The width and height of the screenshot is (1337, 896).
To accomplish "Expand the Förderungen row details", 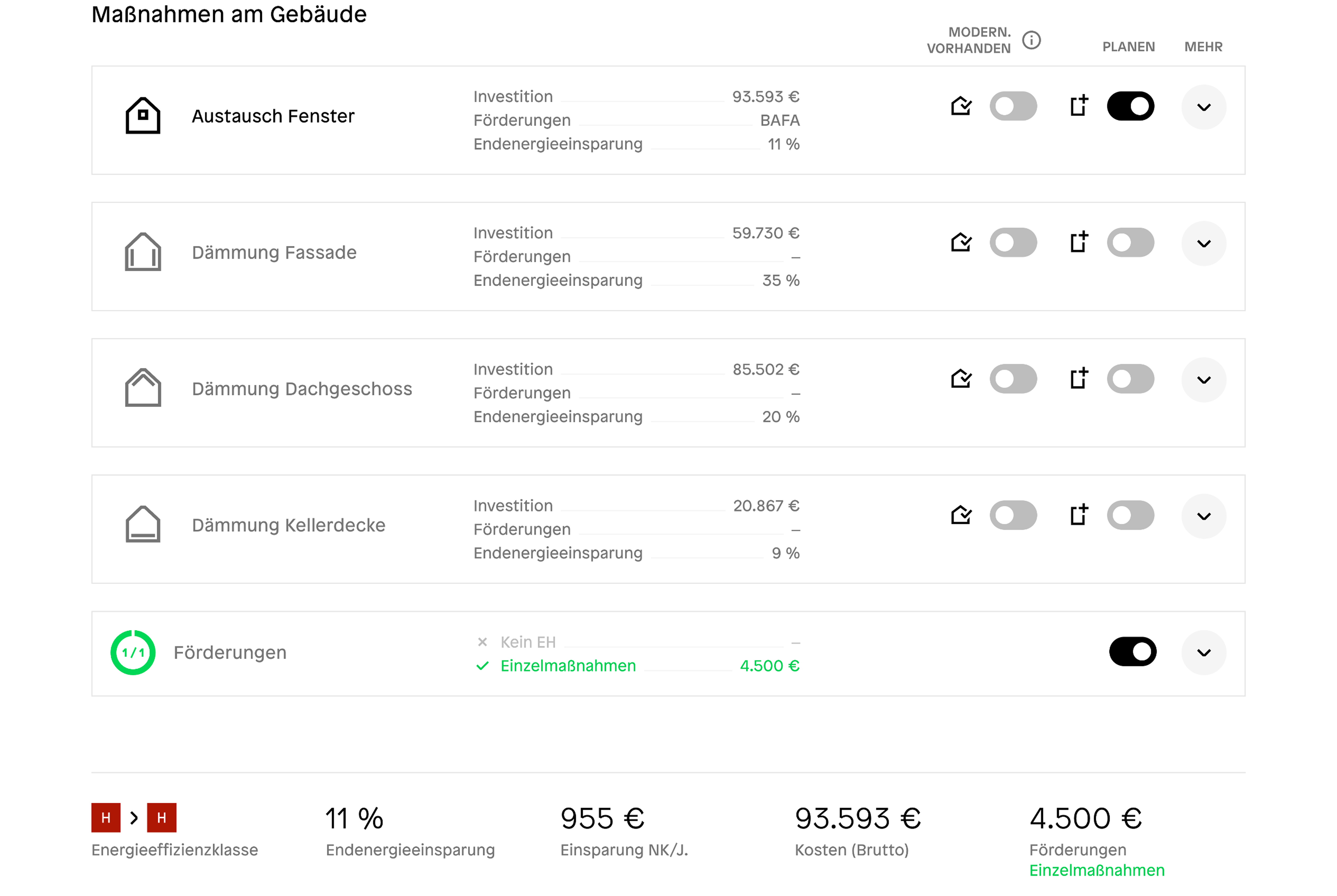I will pos(1203,652).
